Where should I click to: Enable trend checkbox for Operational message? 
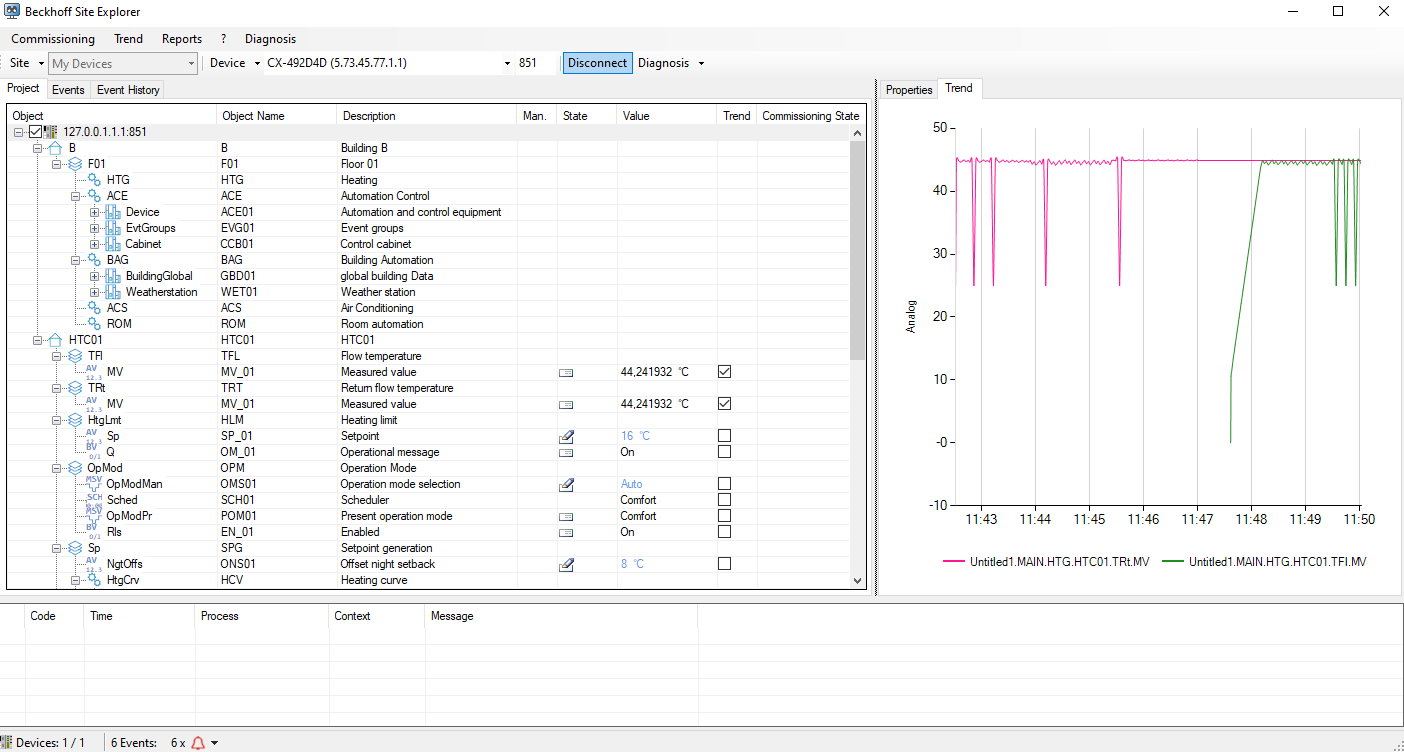[725, 452]
